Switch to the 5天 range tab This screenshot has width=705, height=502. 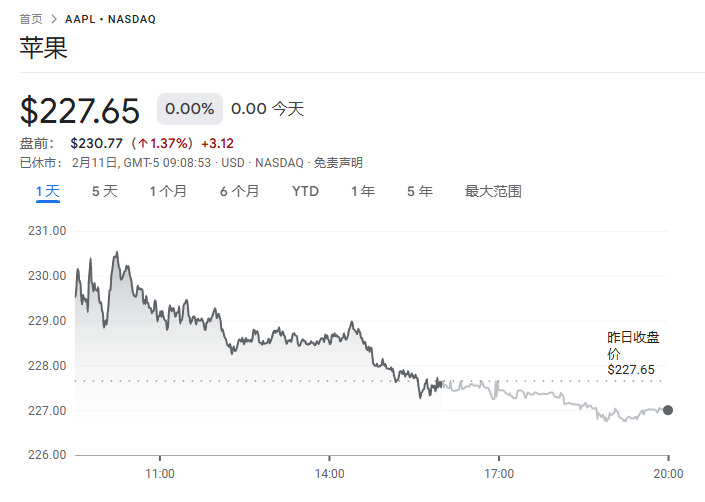pyautogui.click(x=105, y=191)
